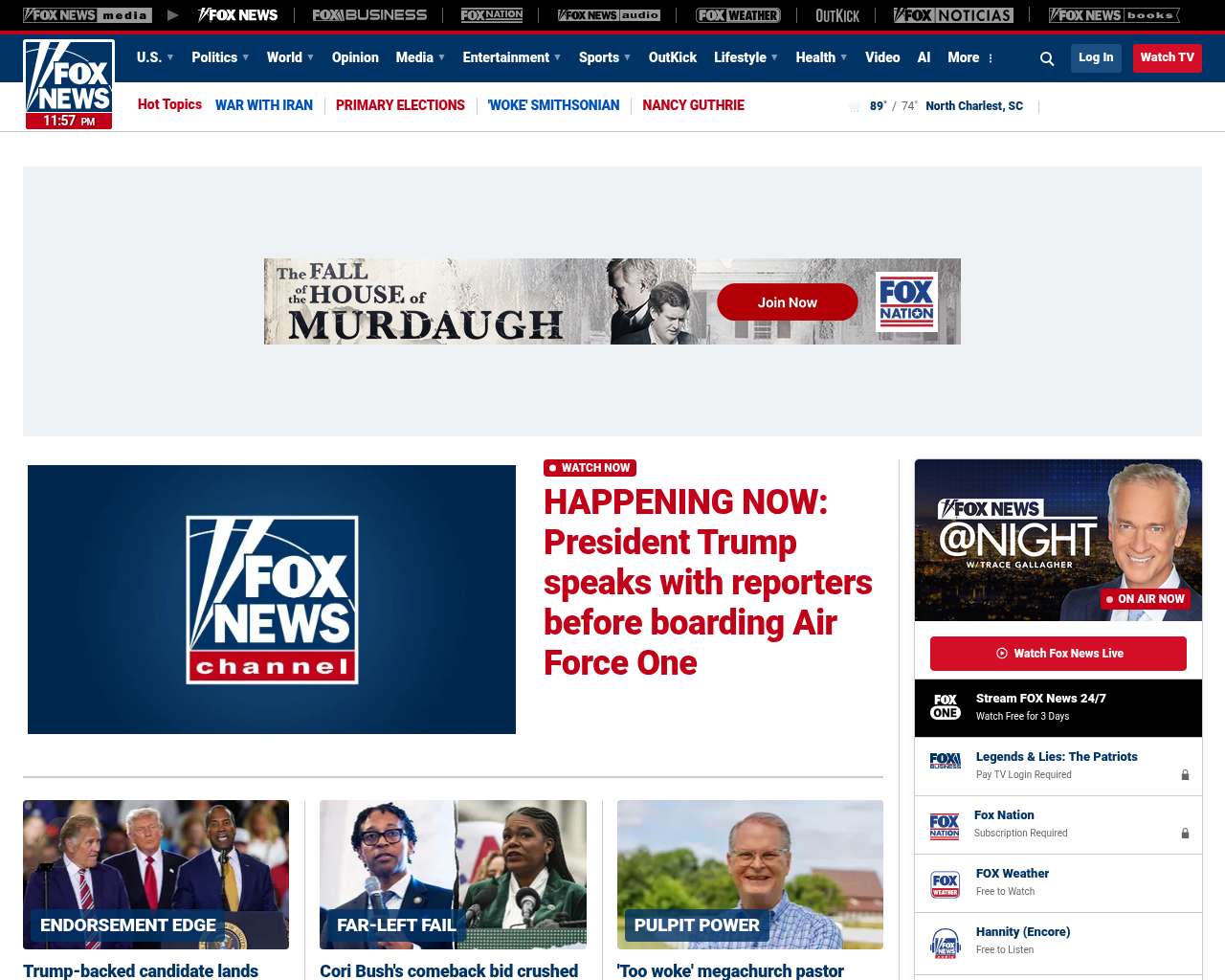Open Fox Weather logo in top bar
Screen dimensions: 1225x980
click(x=738, y=15)
